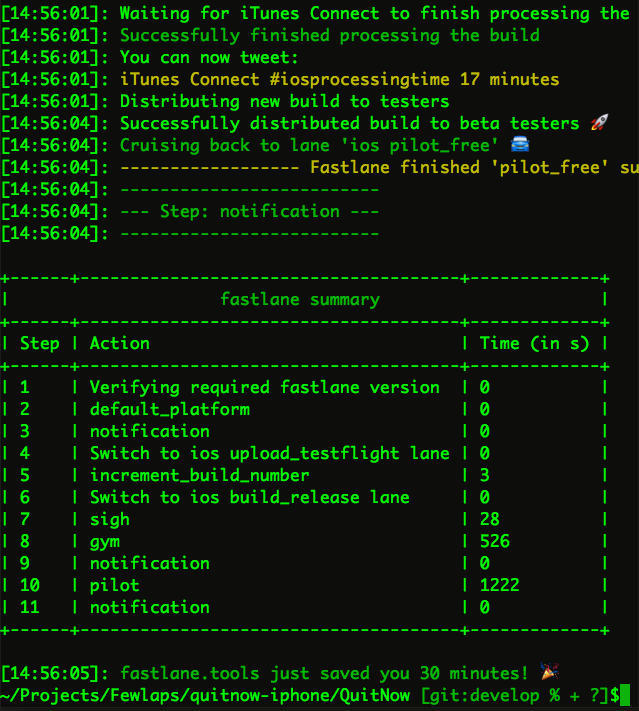
Task: Click the '17 minutes' text
Action: (510, 80)
